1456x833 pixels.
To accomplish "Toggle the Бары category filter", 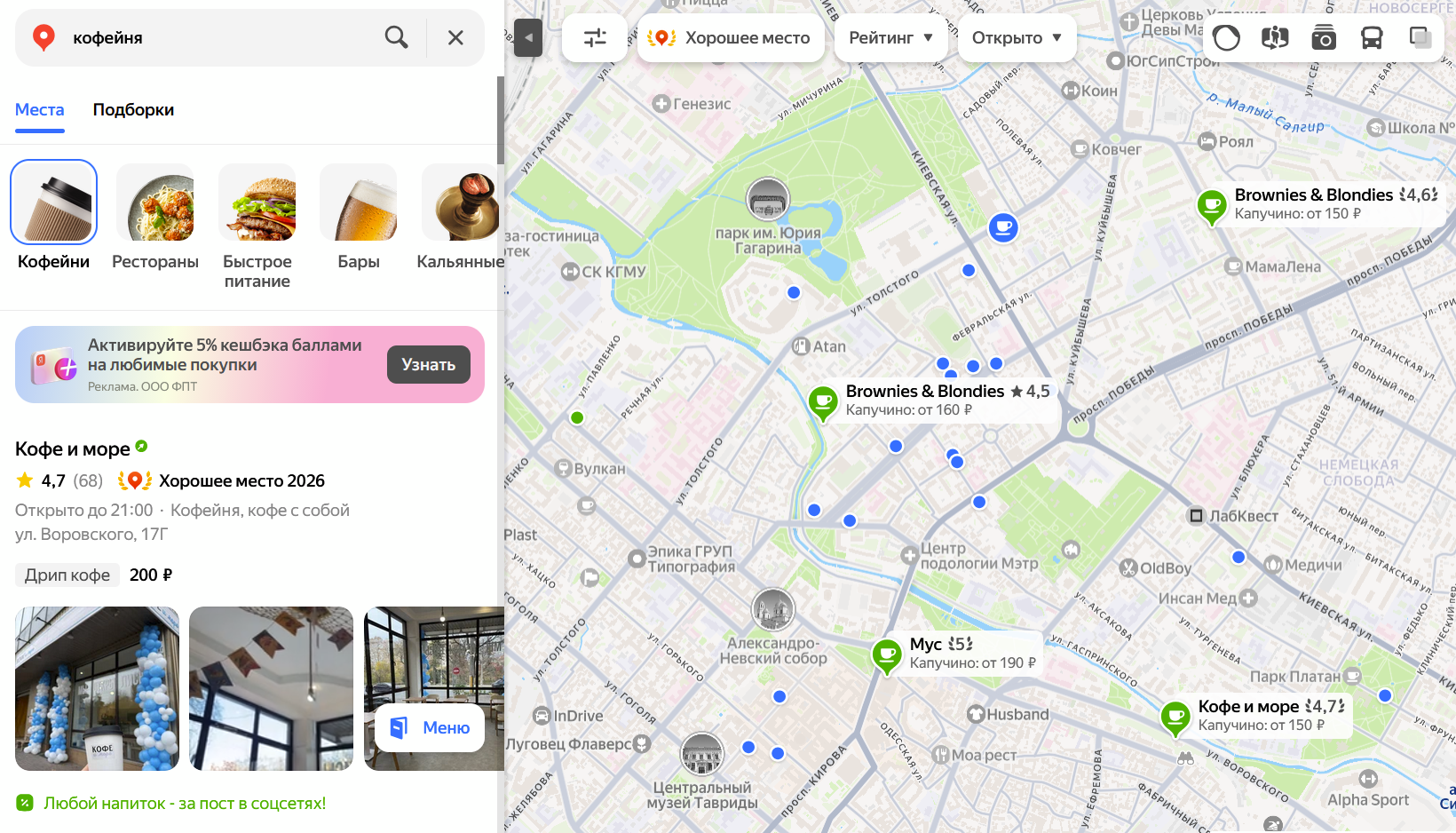I will click(x=359, y=216).
